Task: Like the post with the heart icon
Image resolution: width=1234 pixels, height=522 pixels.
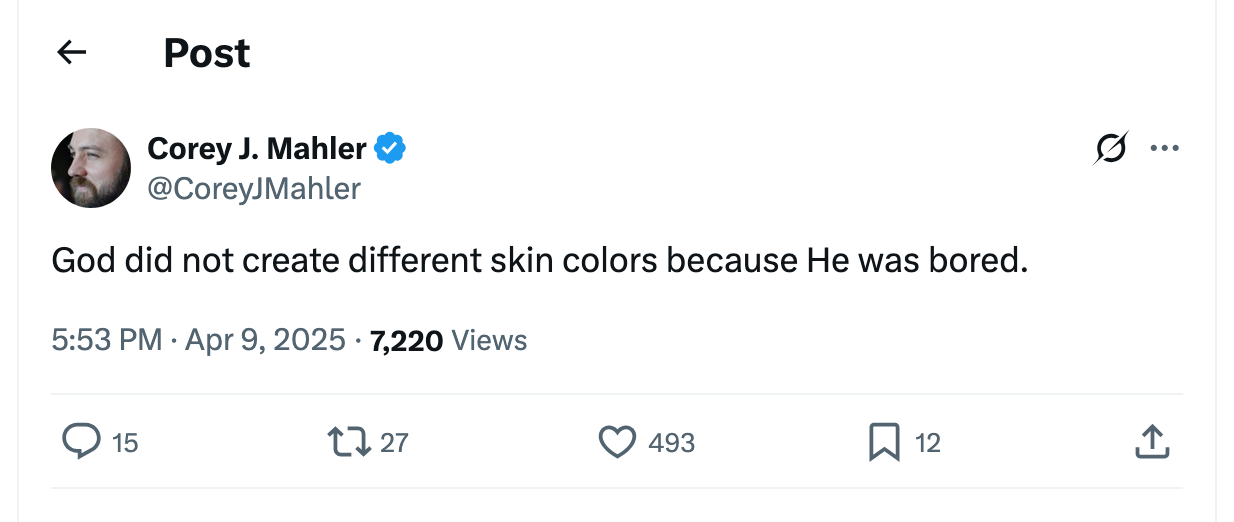Action: pos(617,441)
